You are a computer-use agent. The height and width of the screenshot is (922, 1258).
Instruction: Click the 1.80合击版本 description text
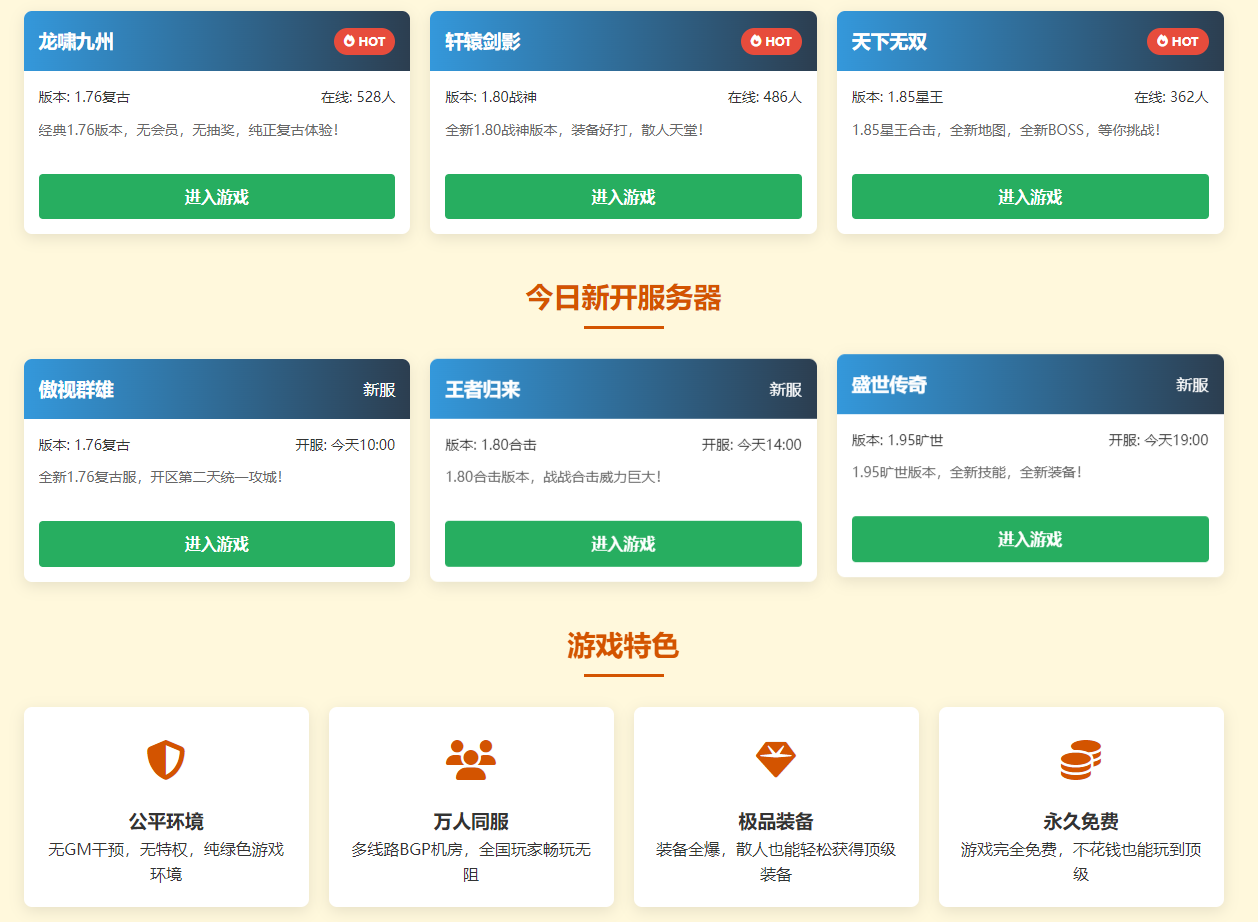point(553,477)
